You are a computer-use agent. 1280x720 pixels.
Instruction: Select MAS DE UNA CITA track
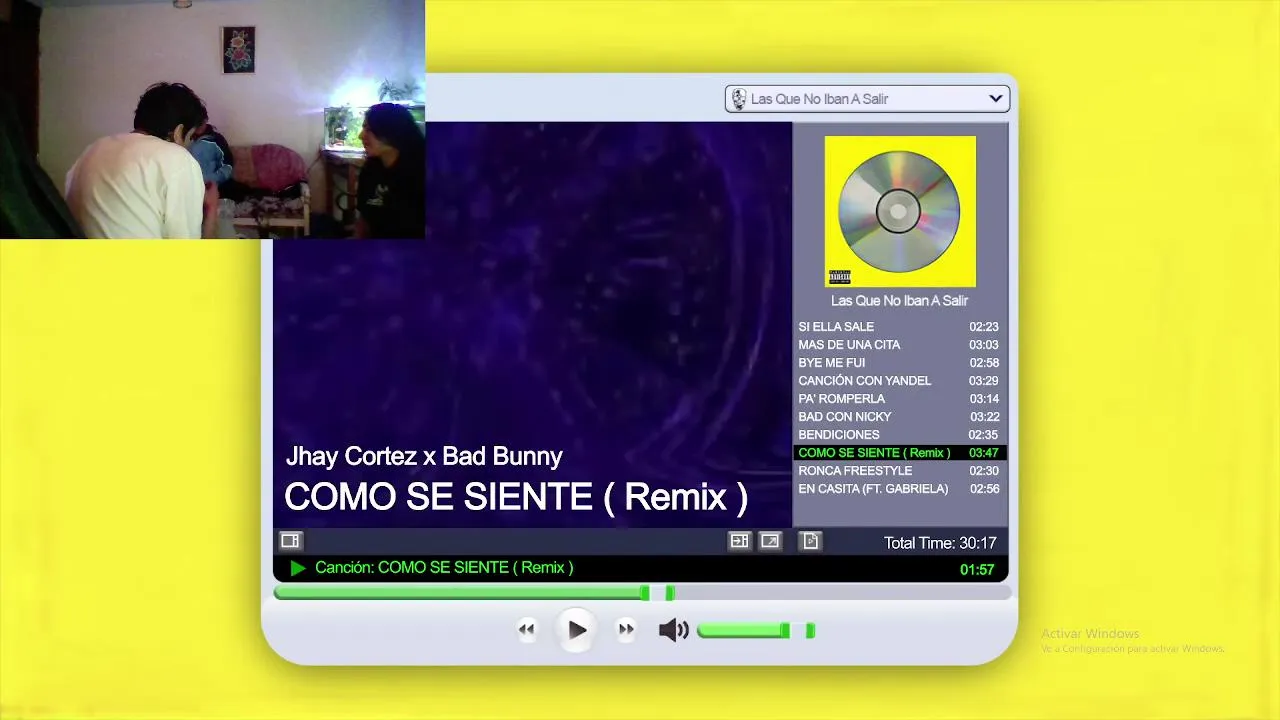tap(899, 345)
